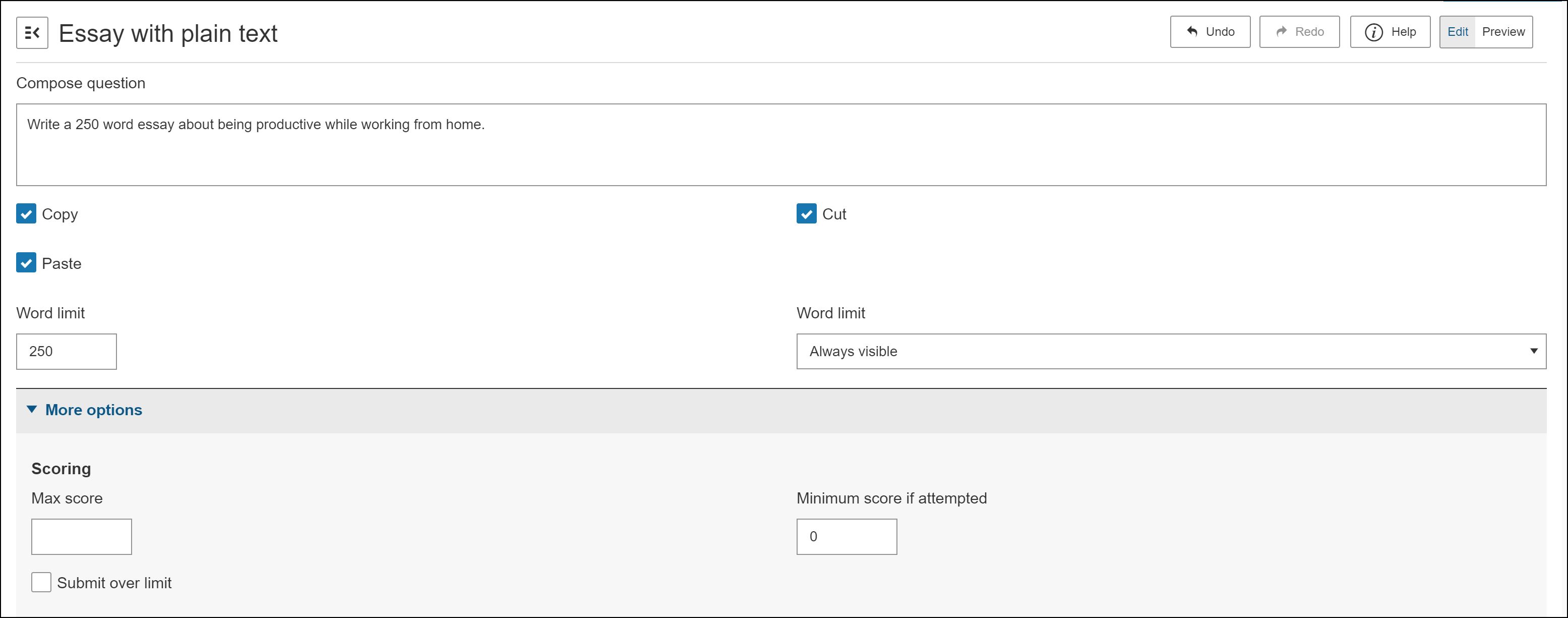Click the Word limit field showing 250
The height and width of the screenshot is (618, 1568).
click(67, 351)
